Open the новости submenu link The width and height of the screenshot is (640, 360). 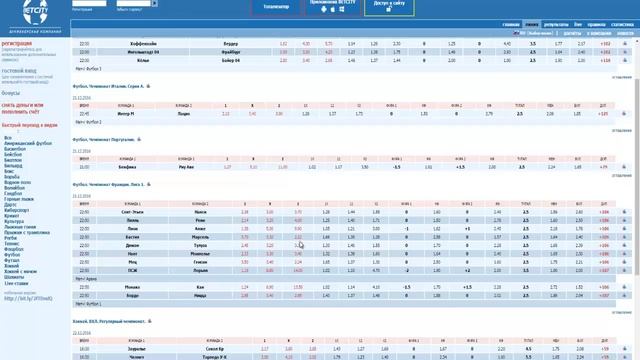tap(625, 33)
